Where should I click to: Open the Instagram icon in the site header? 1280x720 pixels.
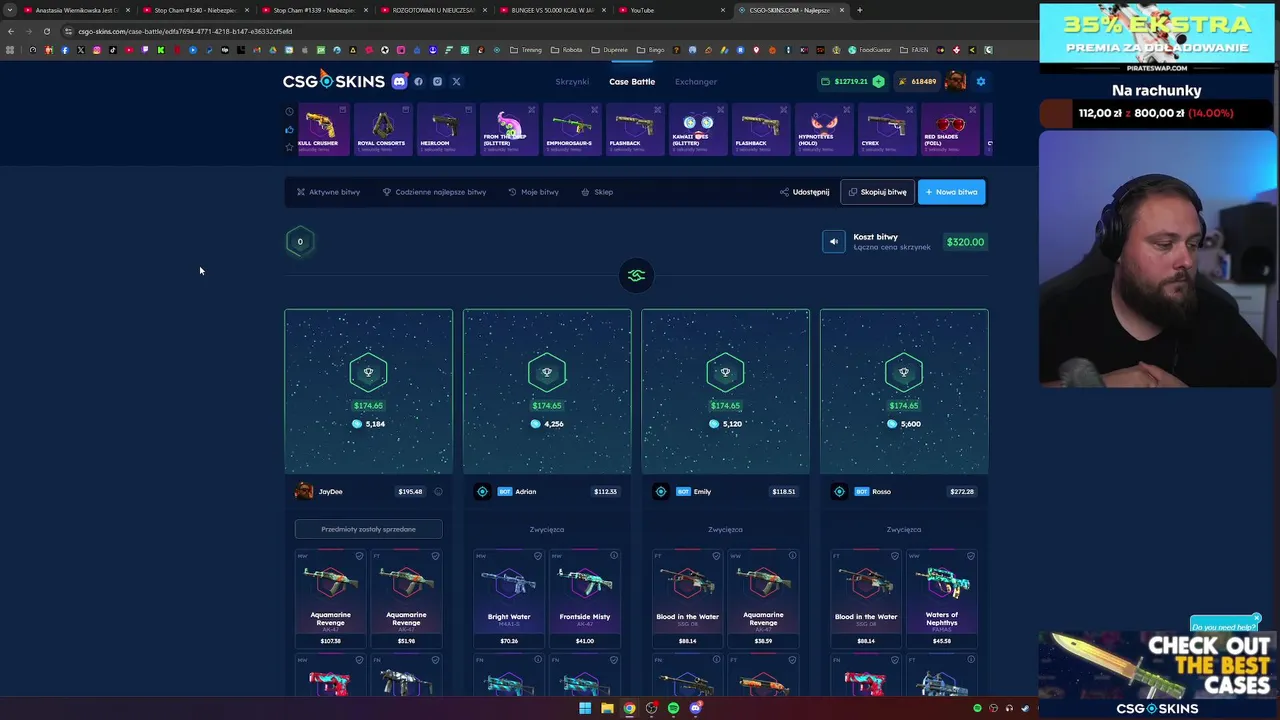click(437, 82)
